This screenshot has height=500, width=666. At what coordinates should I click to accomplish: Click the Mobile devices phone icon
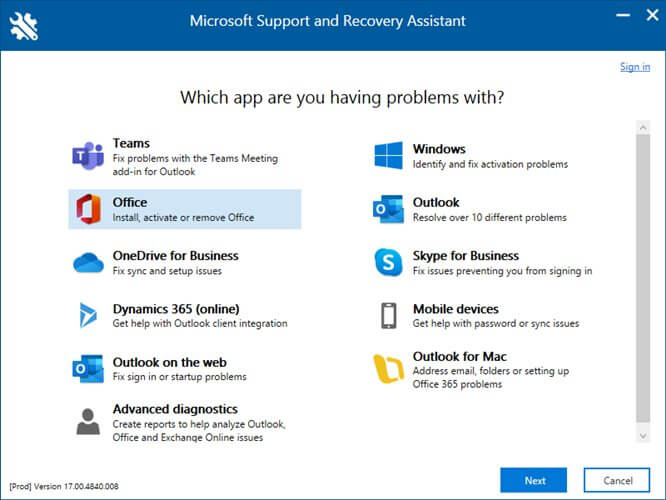pos(389,316)
